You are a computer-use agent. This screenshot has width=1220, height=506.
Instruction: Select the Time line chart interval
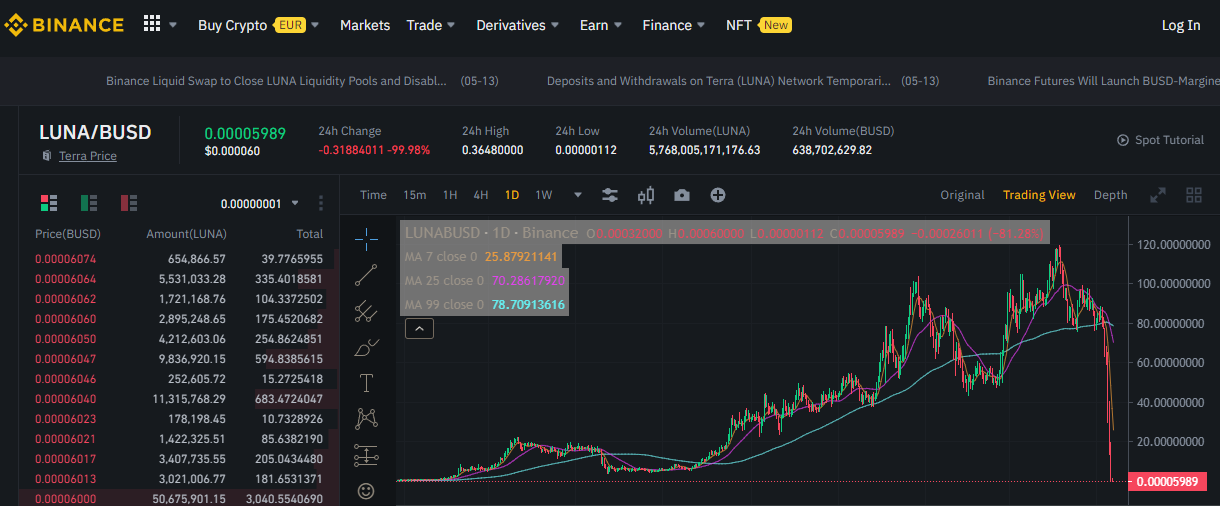coord(373,195)
